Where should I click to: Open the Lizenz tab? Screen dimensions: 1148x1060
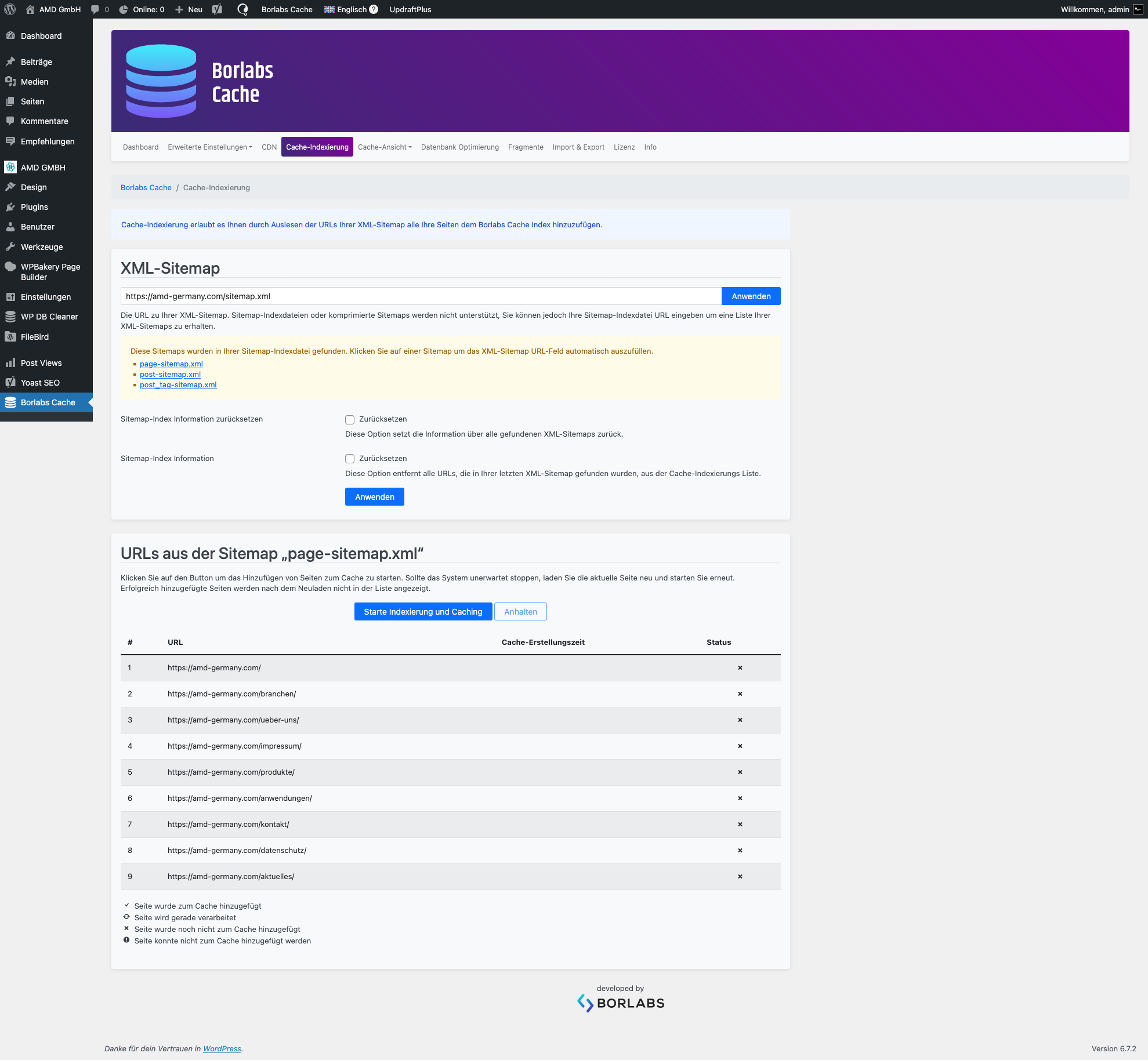(624, 147)
